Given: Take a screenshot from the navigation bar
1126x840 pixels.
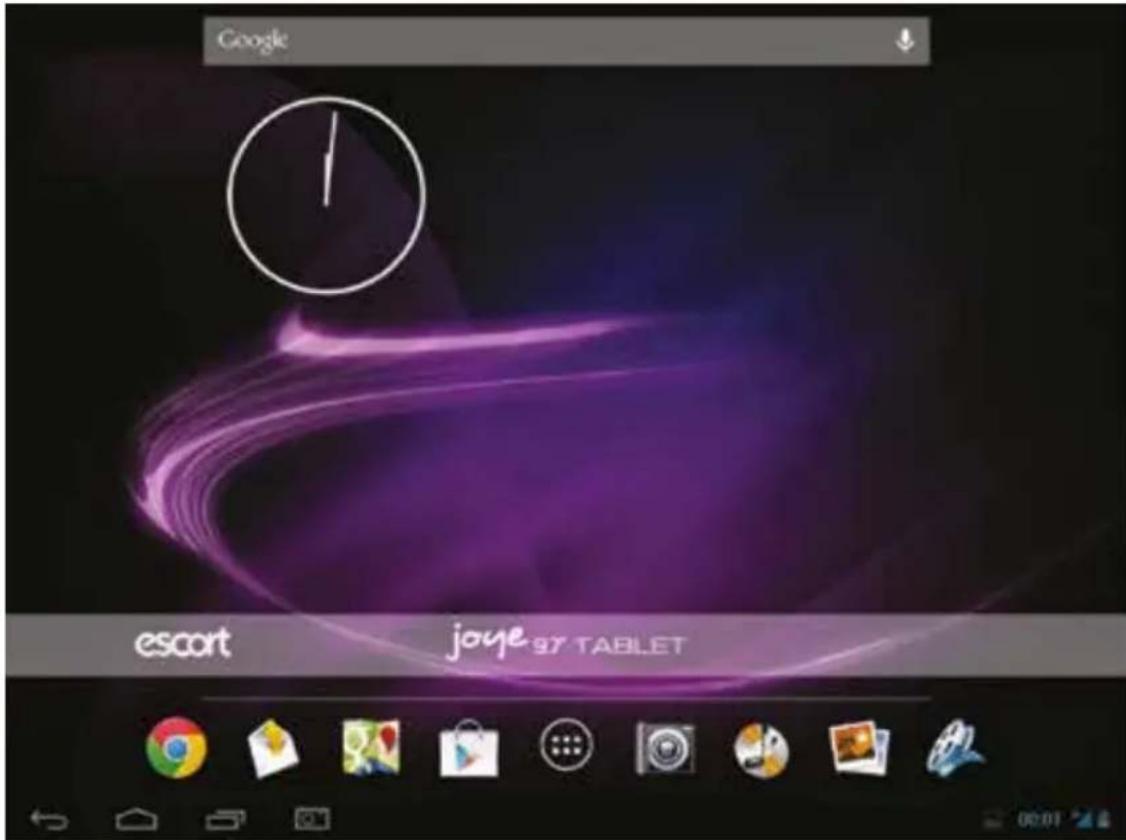Looking at the screenshot, I should point(312,818).
